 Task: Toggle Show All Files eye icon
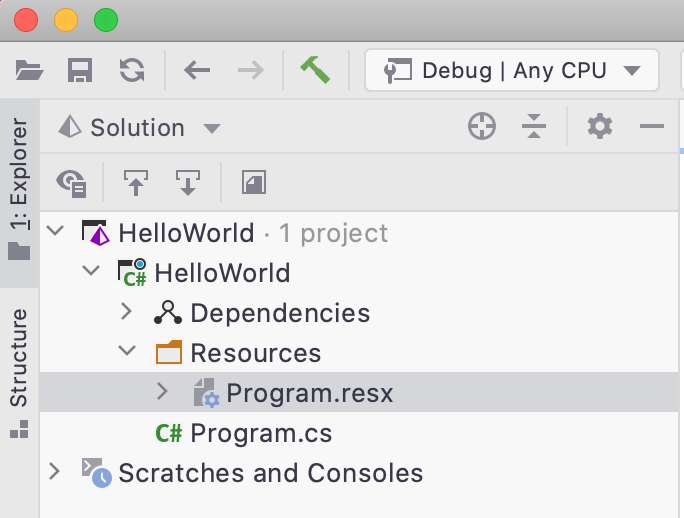(72, 182)
